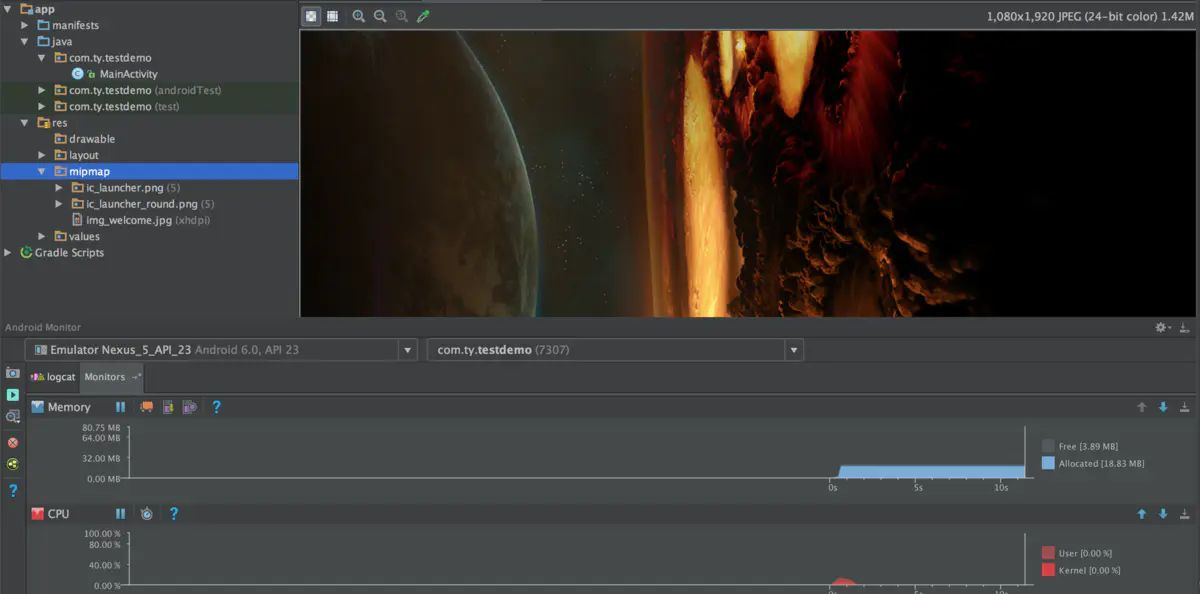Select img_welcome.jpg (xhdpi) file
The image size is (1200, 594).
[x=140, y=220]
